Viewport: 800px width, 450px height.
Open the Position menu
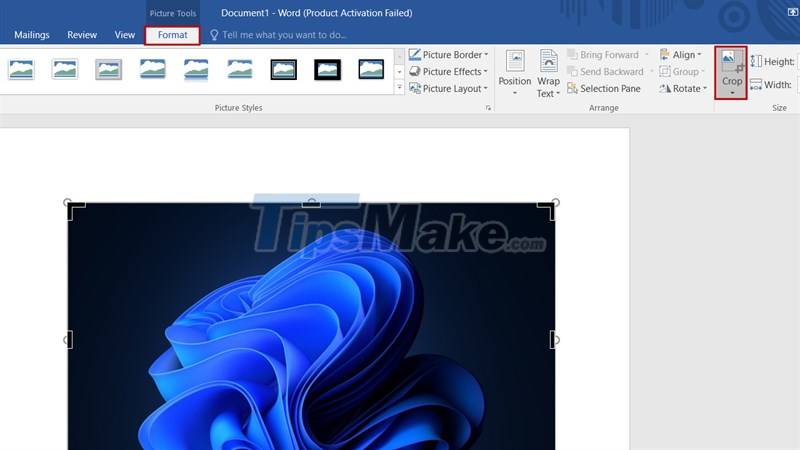point(515,73)
